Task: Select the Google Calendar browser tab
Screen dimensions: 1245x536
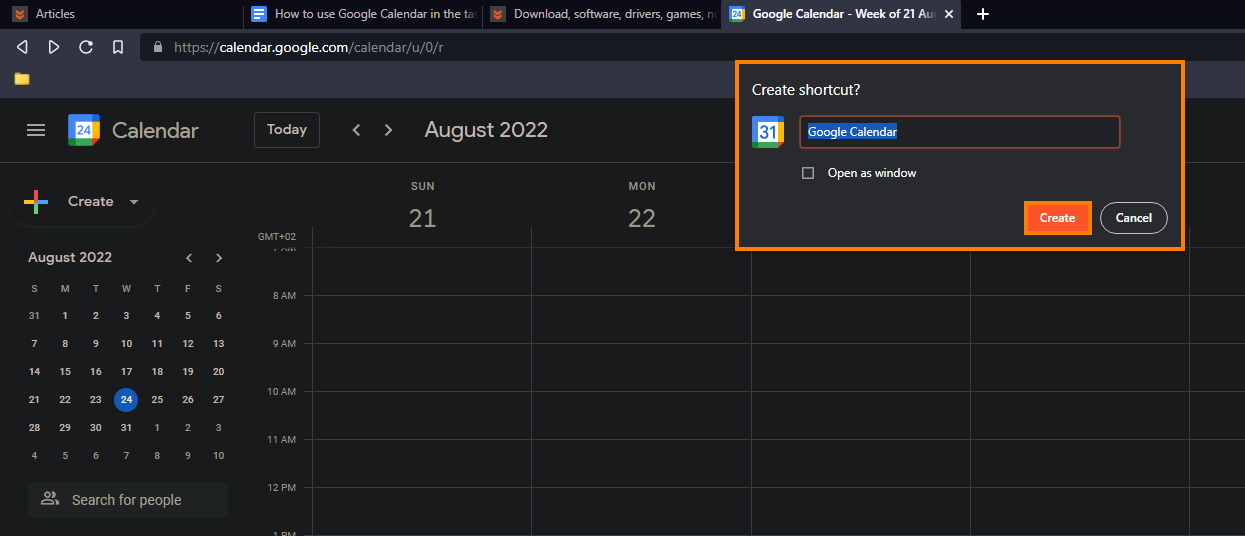Action: coord(840,14)
